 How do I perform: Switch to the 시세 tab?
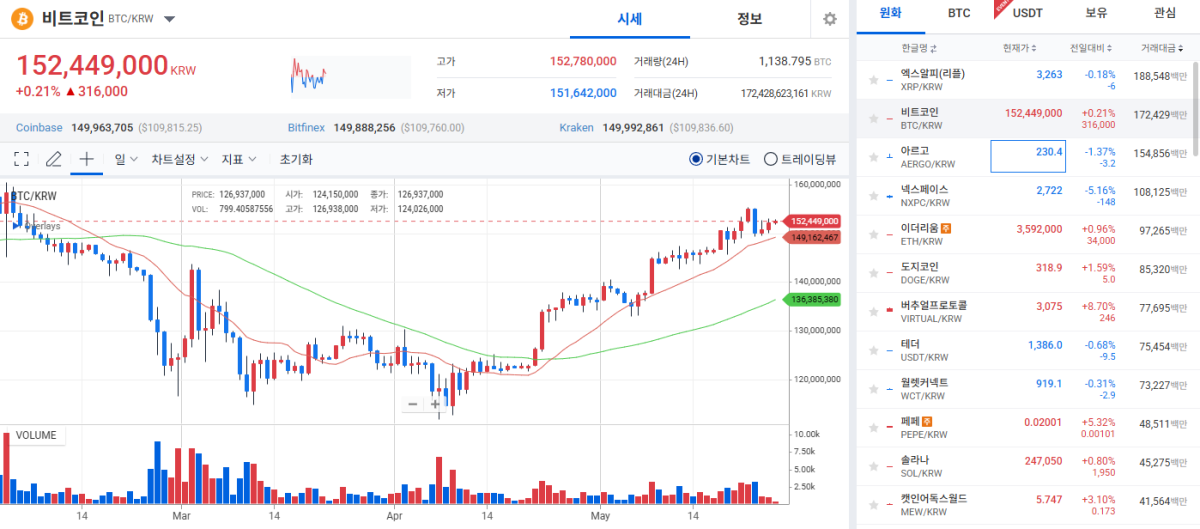pyautogui.click(x=629, y=19)
